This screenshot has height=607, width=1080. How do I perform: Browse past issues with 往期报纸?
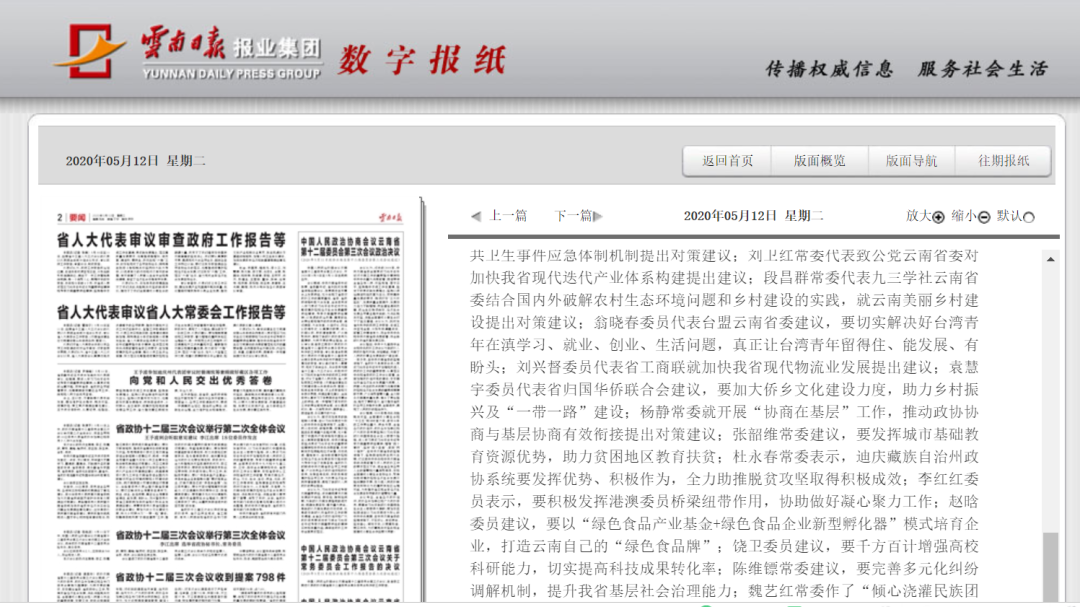pyautogui.click(x=1004, y=161)
